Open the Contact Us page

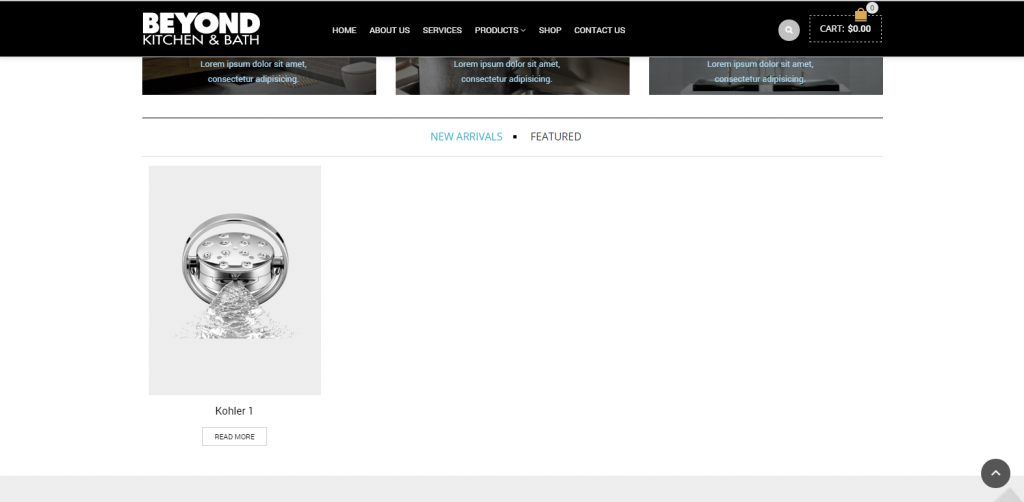600,30
